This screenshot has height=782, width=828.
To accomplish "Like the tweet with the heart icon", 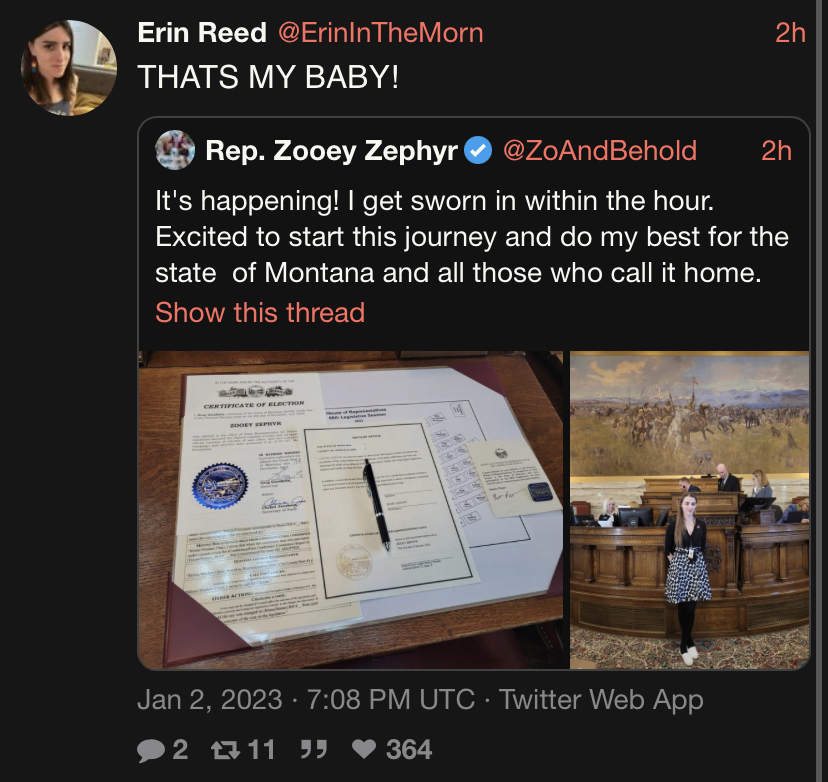I will point(366,749).
